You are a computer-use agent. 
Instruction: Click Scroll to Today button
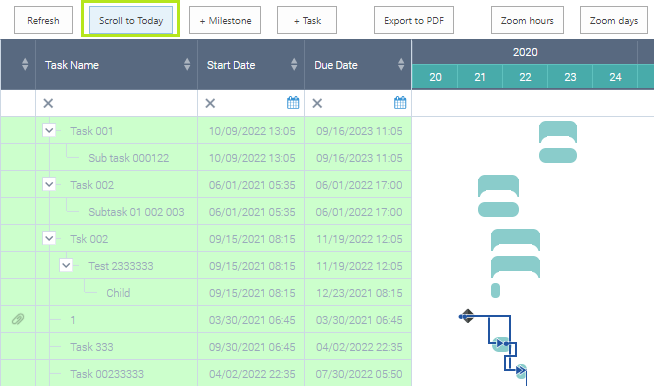tap(131, 20)
